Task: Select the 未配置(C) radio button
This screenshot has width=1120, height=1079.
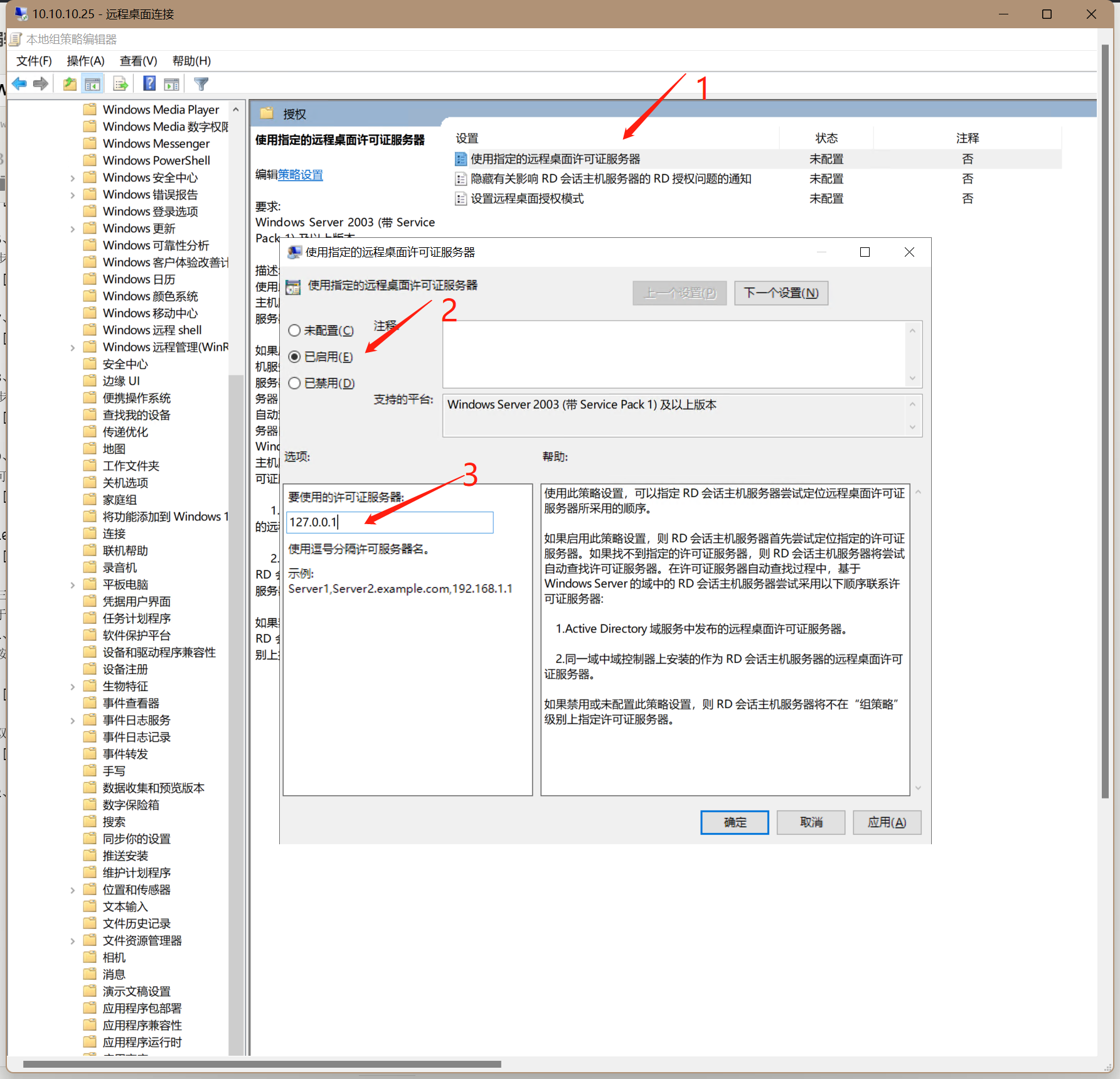Action: point(294,330)
